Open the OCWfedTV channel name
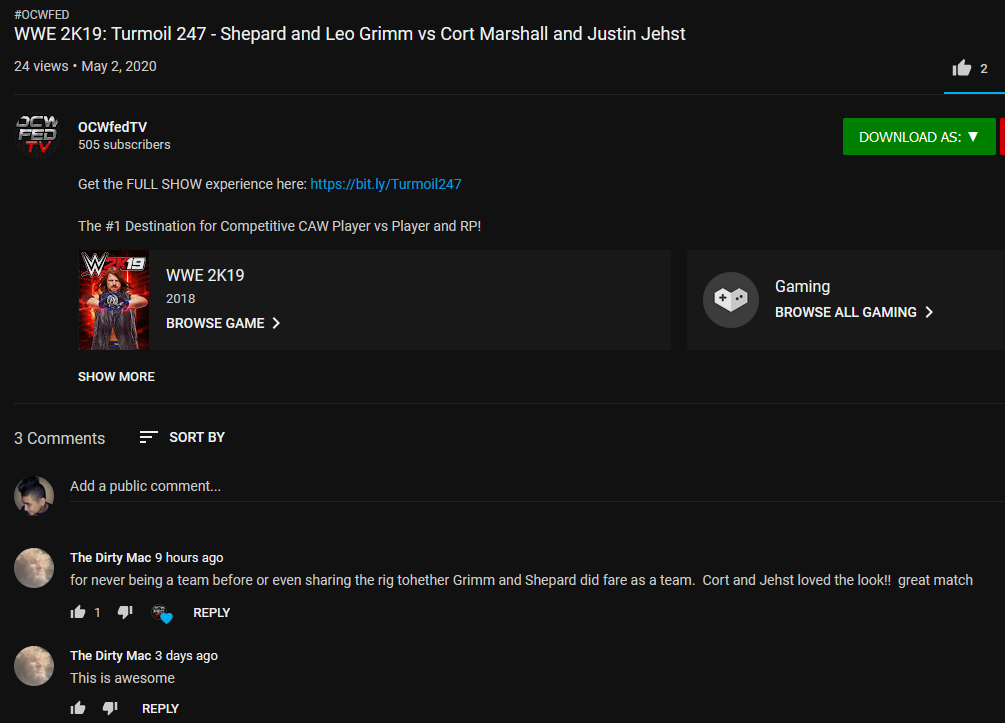Screen dimensions: 1005x723 click(112, 127)
